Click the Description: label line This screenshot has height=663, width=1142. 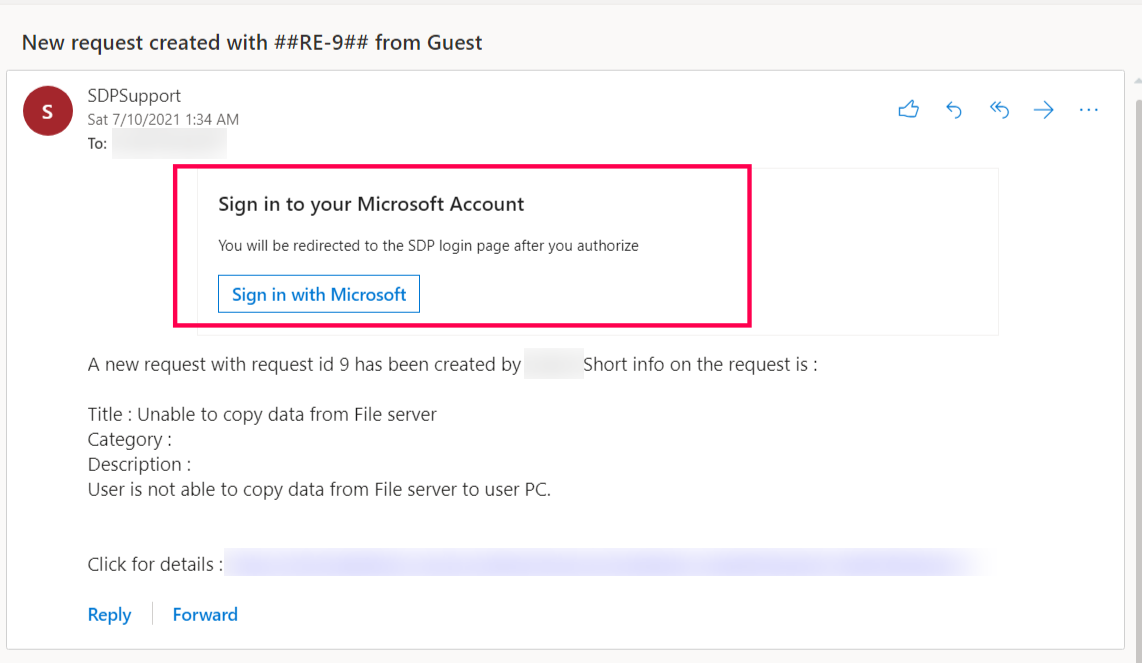coord(139,464)
